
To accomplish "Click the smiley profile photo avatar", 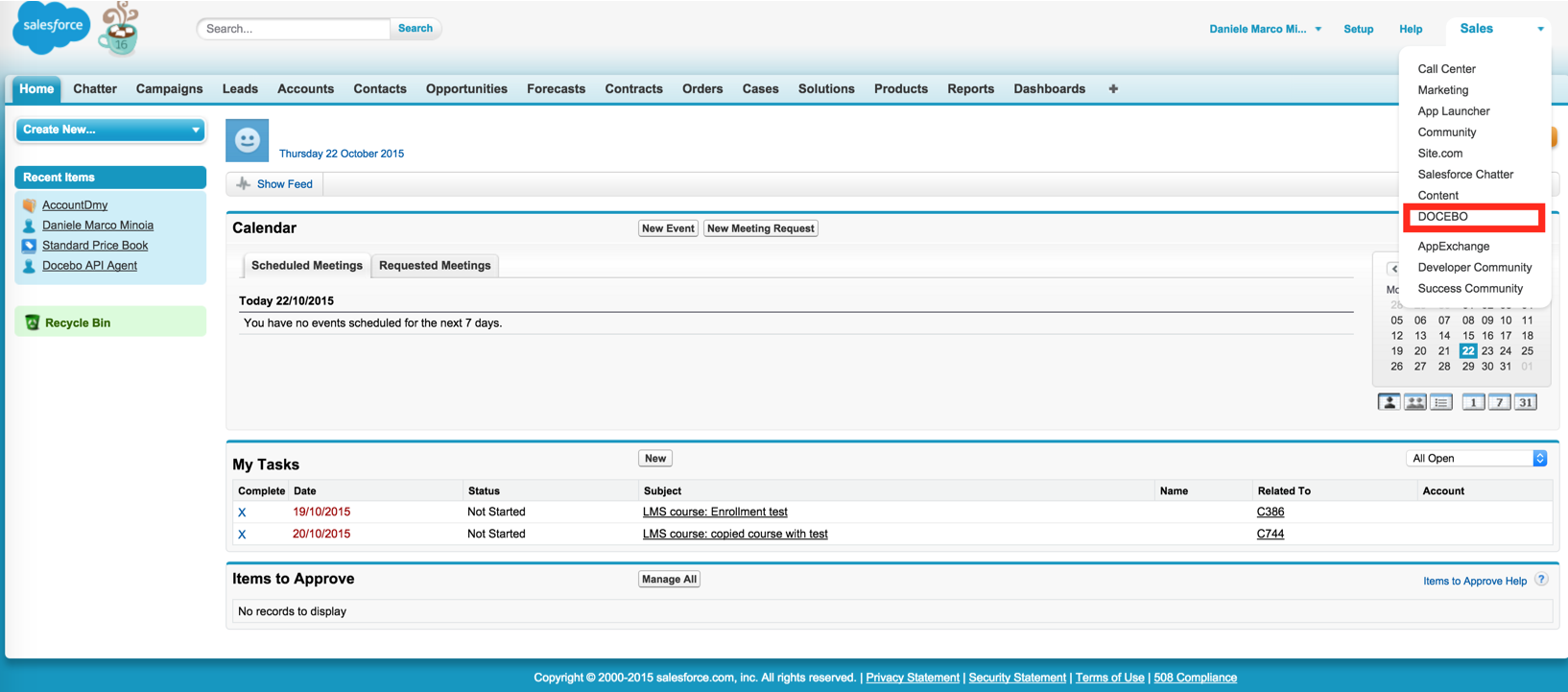I will 247,141.
